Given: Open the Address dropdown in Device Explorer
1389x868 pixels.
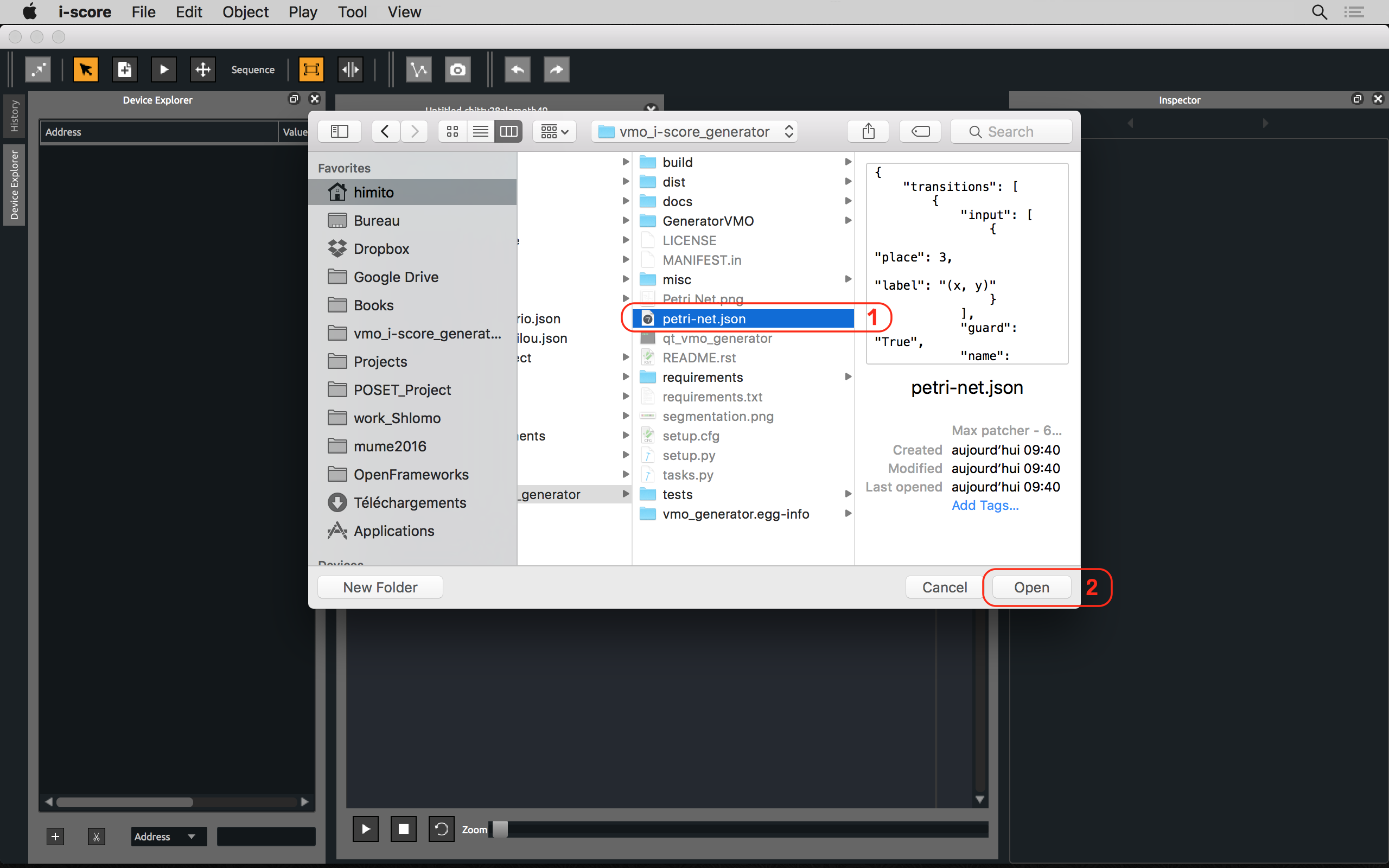Looking at the screenshot, I should tap(169, 837).
